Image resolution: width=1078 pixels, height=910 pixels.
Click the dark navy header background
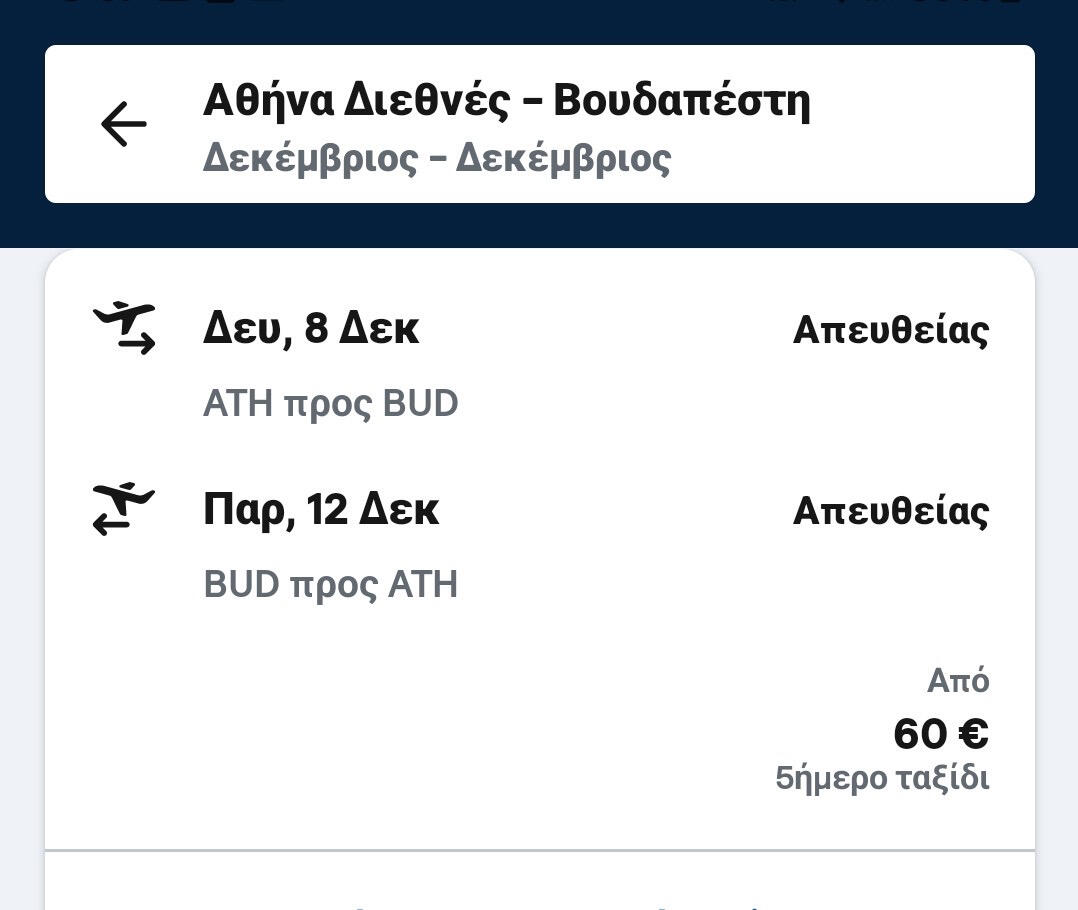coord(540,226)
